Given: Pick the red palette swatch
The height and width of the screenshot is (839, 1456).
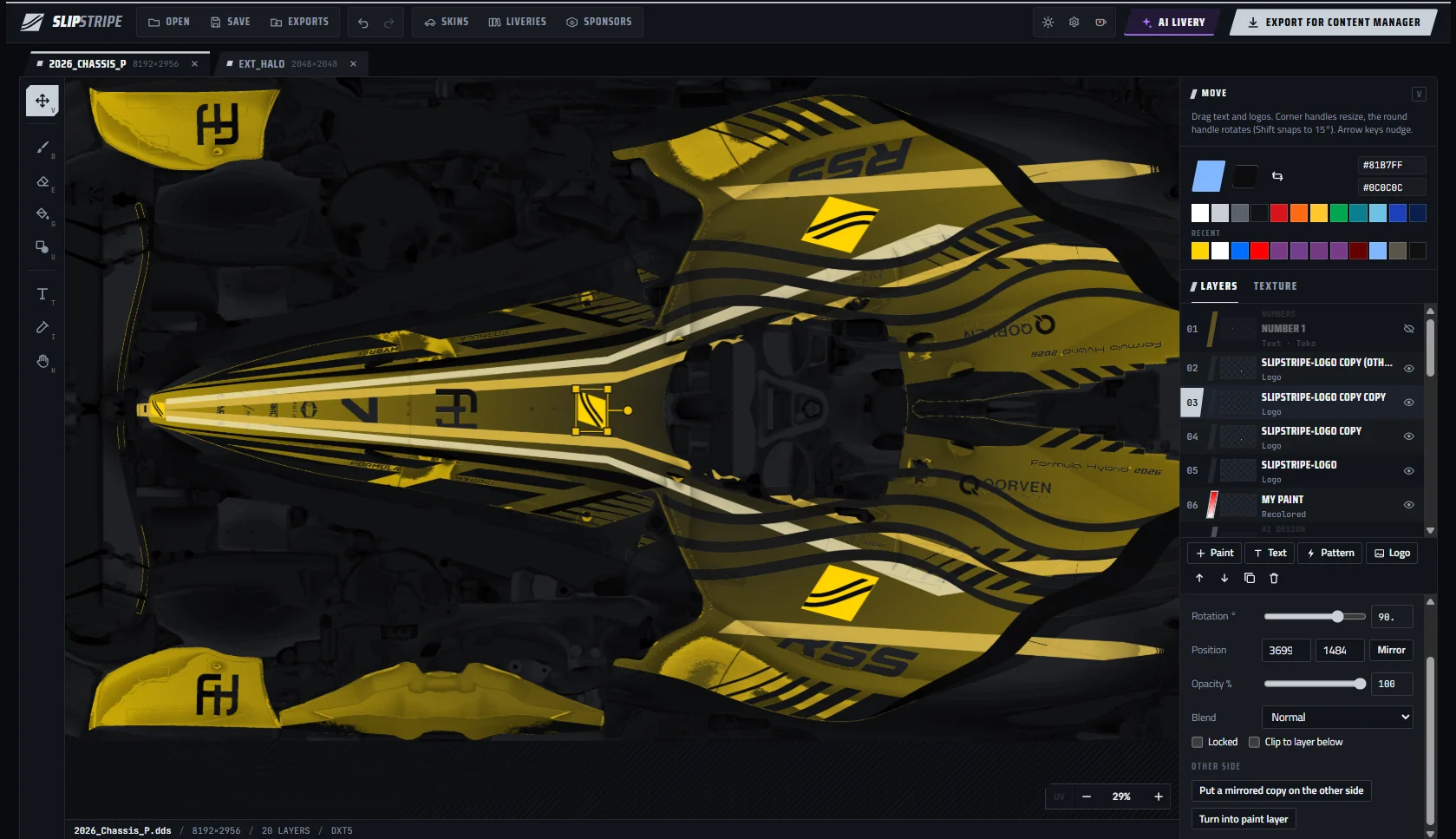Looking at the screenshot, I should pos(1278,213).
